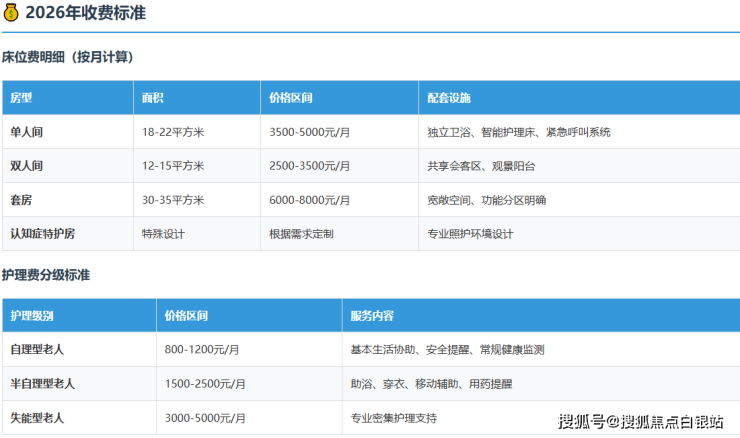Click the 共享会客区、观景阳台 facilities cell
Viewport: 740px width, 438px height.
pyautogui.click(x=481, y=166)
